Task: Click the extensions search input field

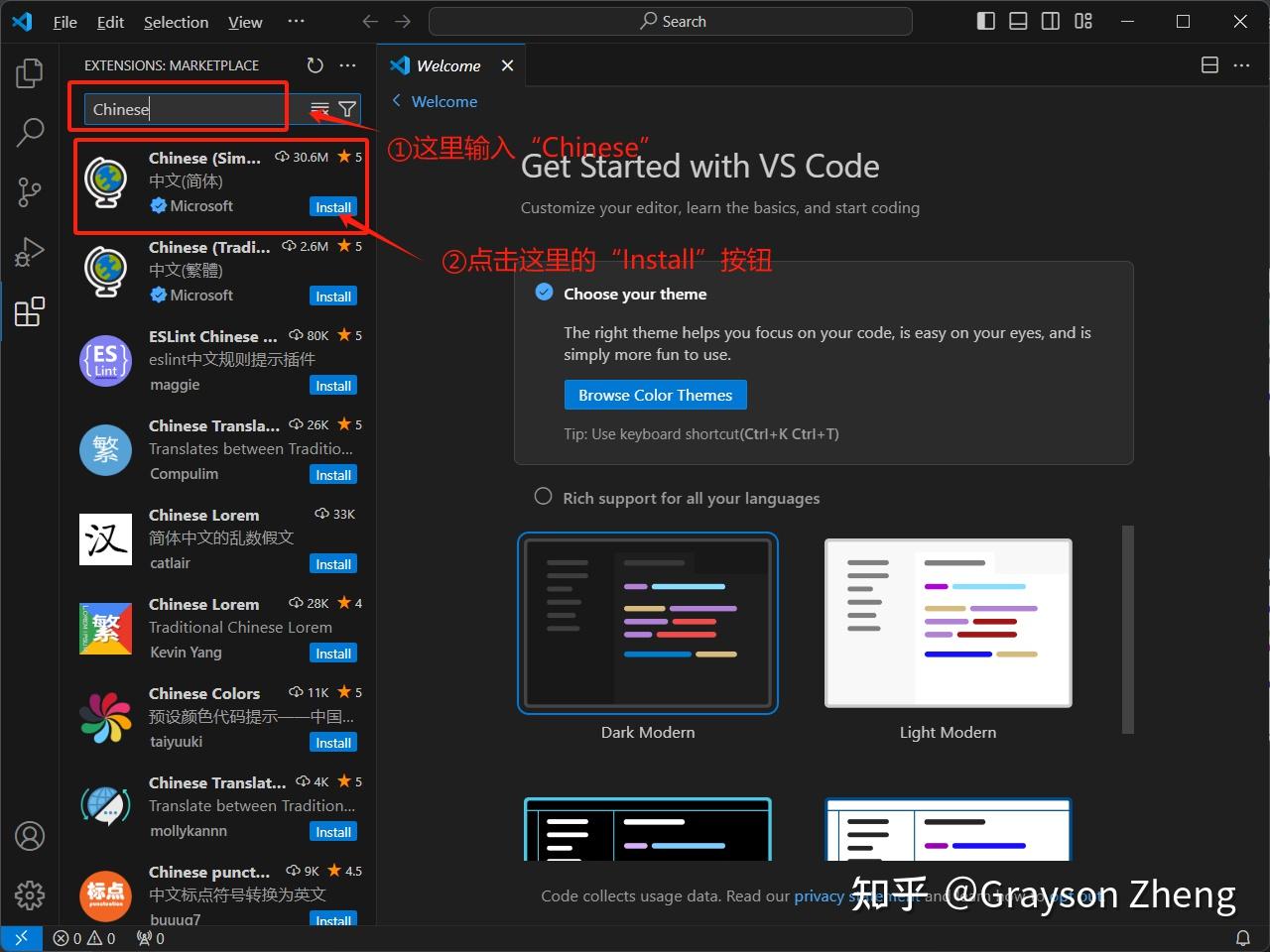Action: pyautogui.click(x=179, y=109)
